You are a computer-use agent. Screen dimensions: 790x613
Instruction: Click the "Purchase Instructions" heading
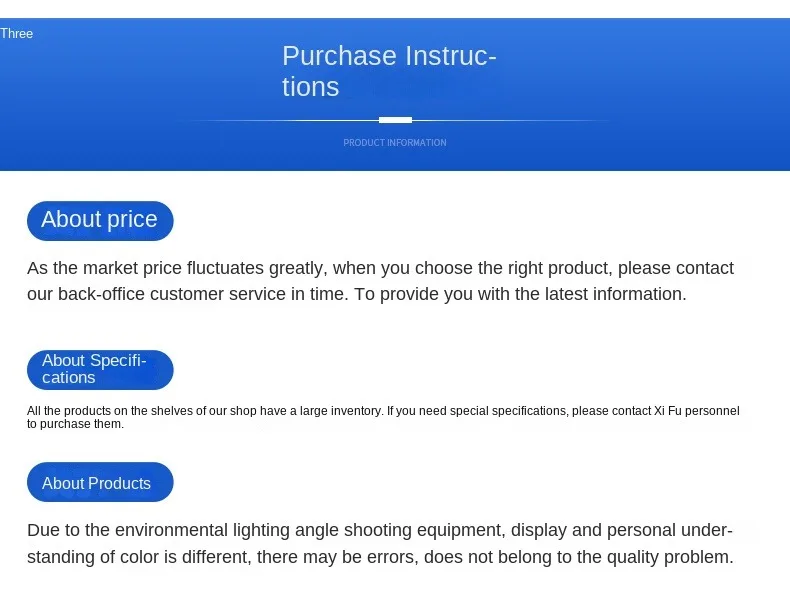point(389,71)
